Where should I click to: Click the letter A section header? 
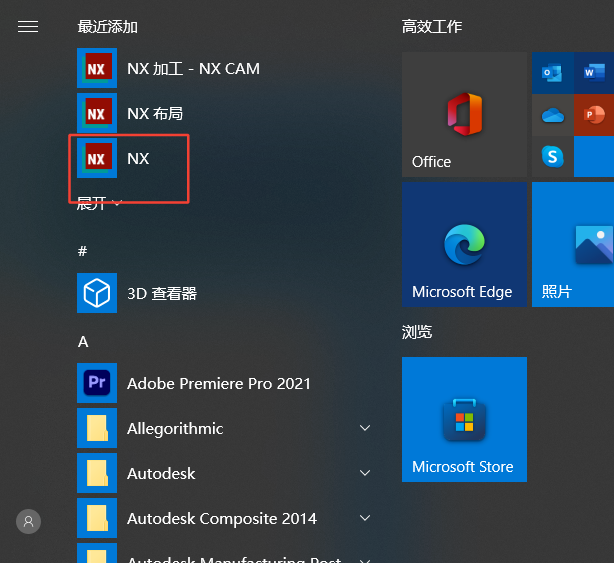click(83, 342)
